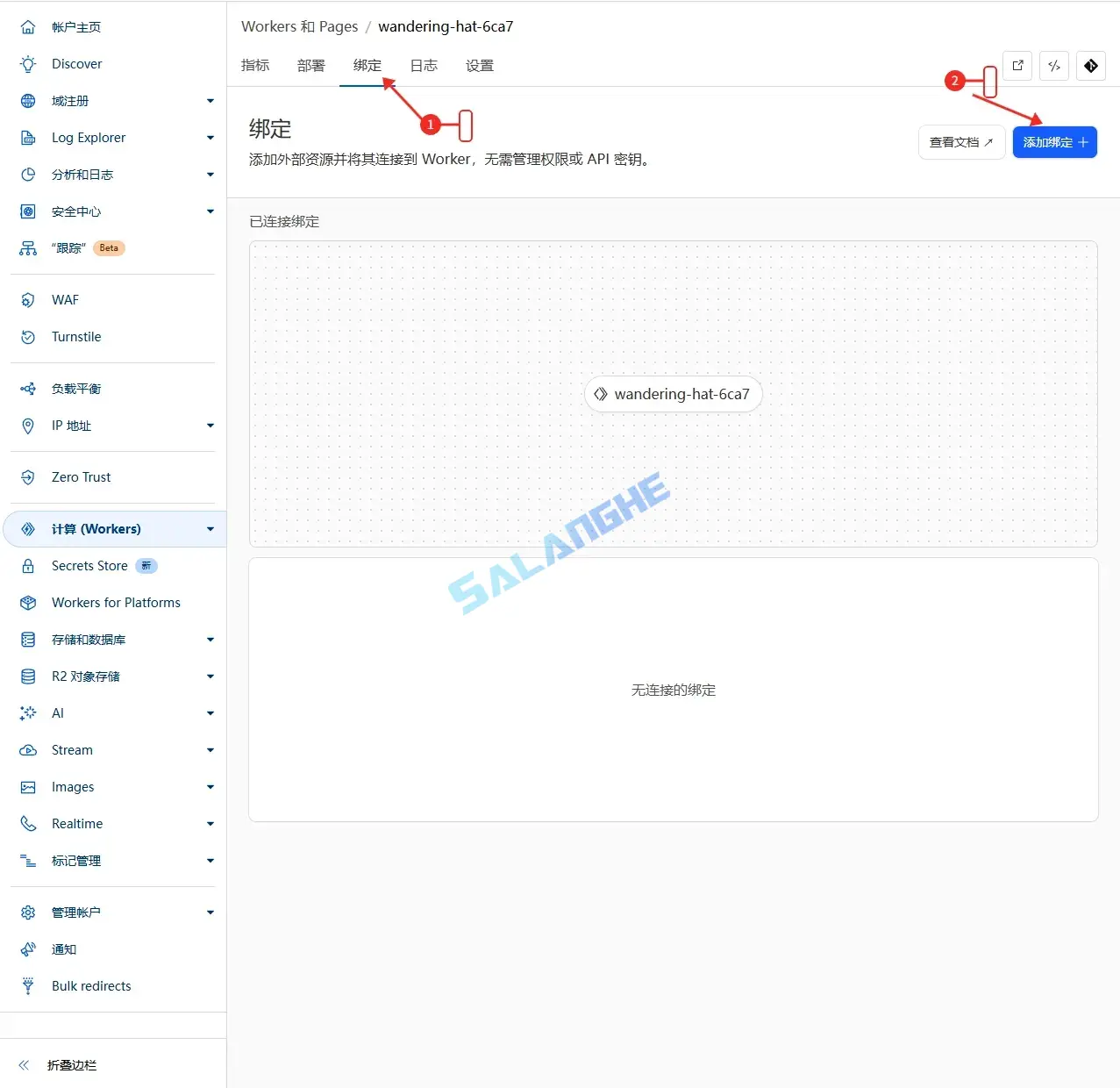This screenshot has height=1088, width=1120.
Task: Select Workers for Platforms in sidebar
Action: [118, 602]
